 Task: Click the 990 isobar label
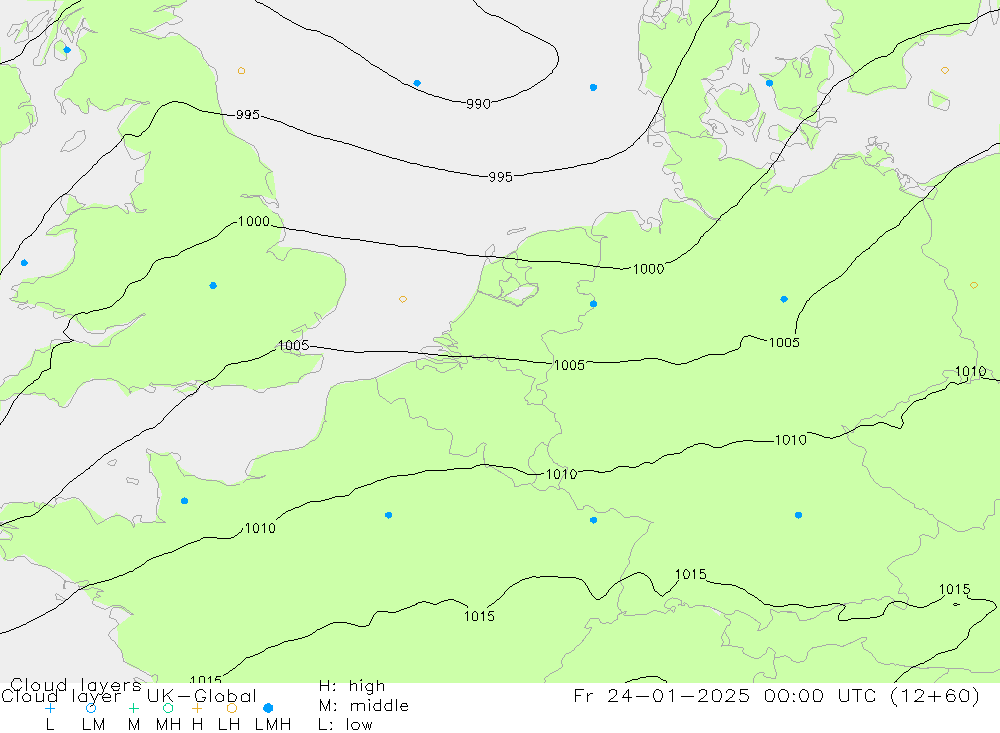(478, 104)
